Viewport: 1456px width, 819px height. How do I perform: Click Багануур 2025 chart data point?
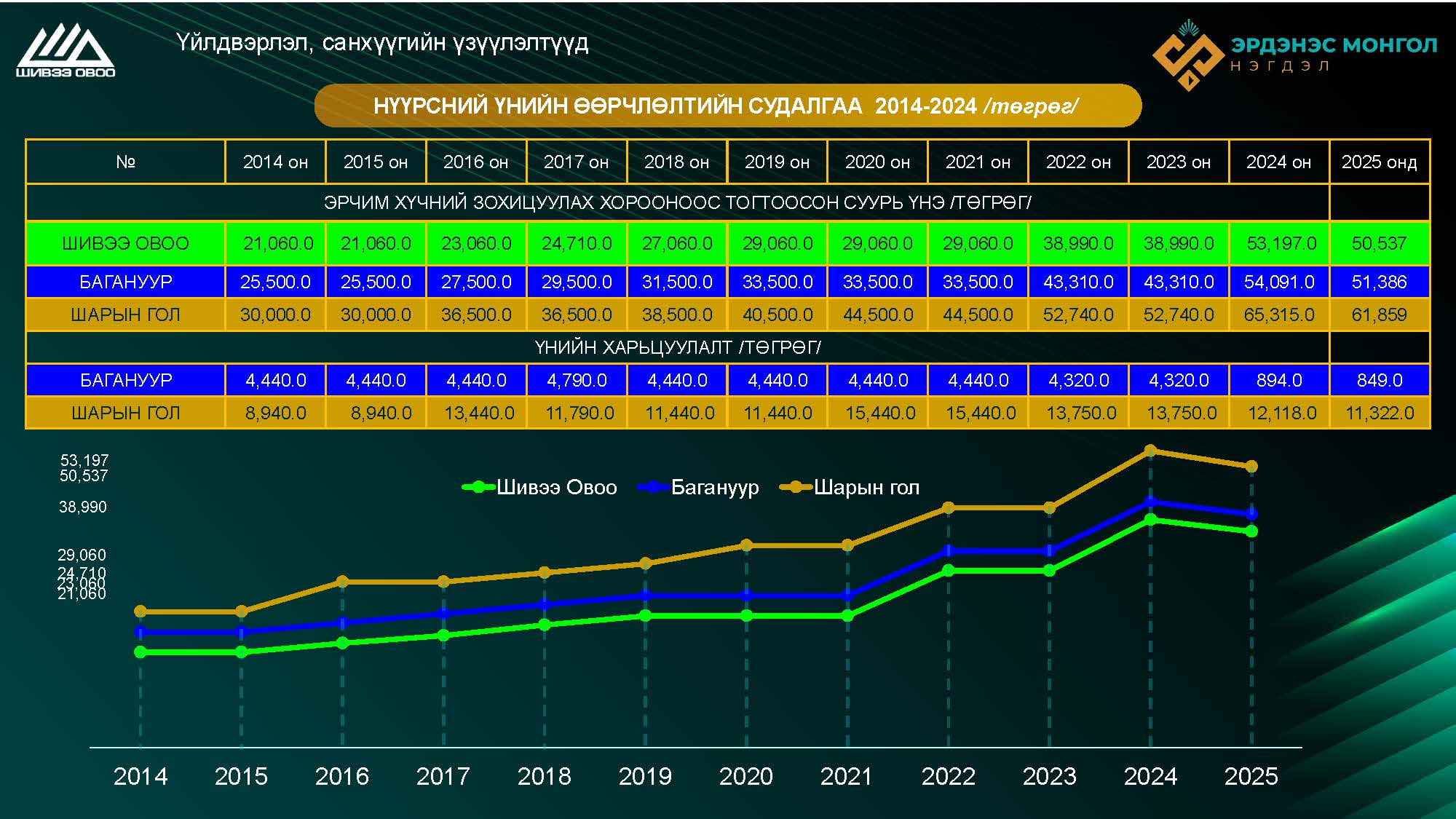1251,514
